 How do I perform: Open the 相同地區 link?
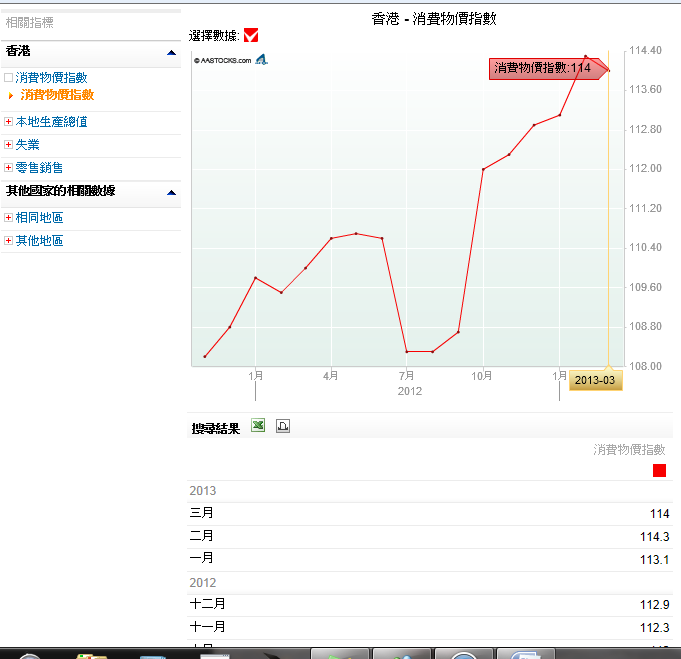pos(39,218)
